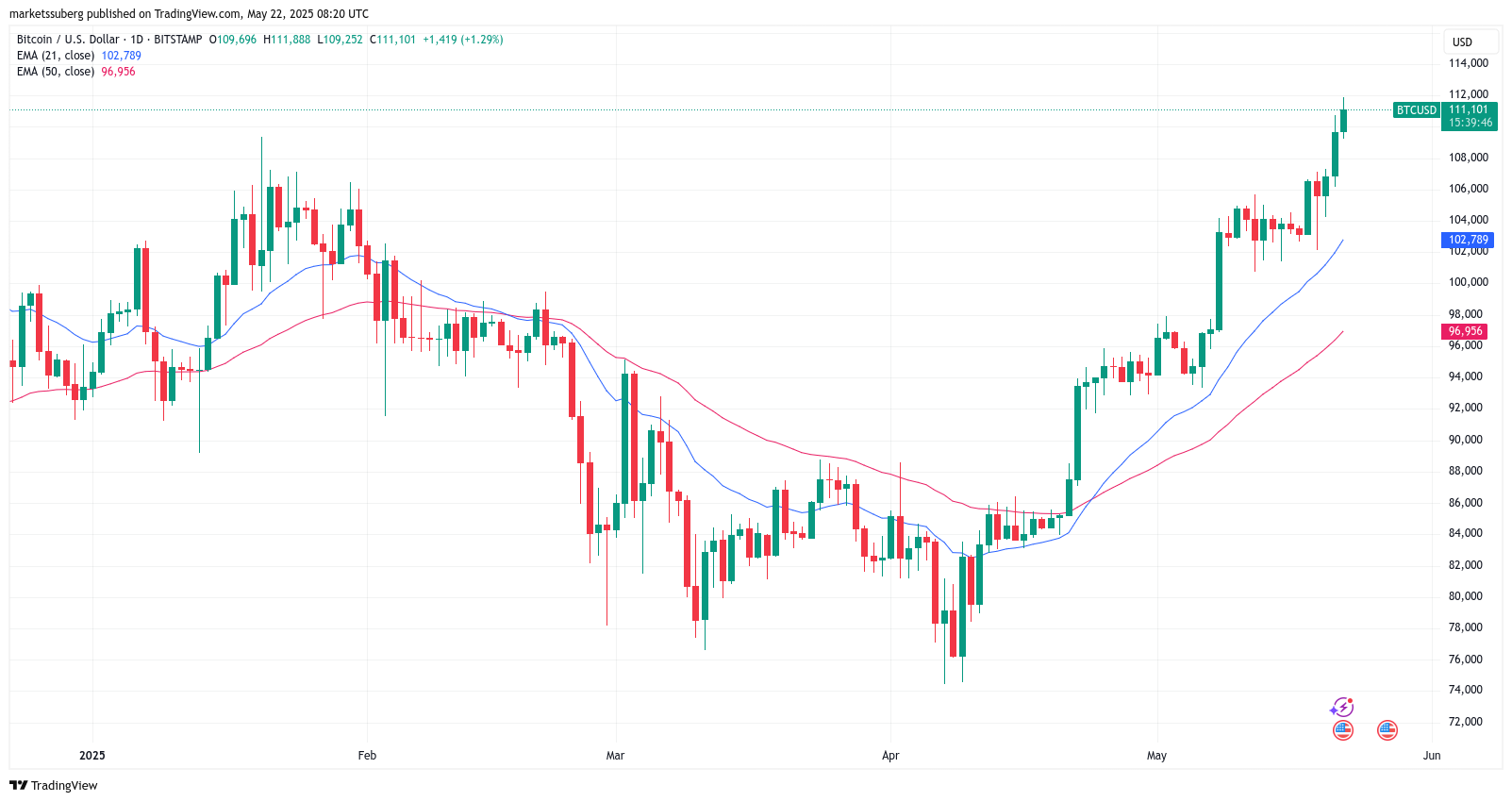Click the Apr label on time axis
This screenshot has height=802, width=1512.
[x=890, y=755]
